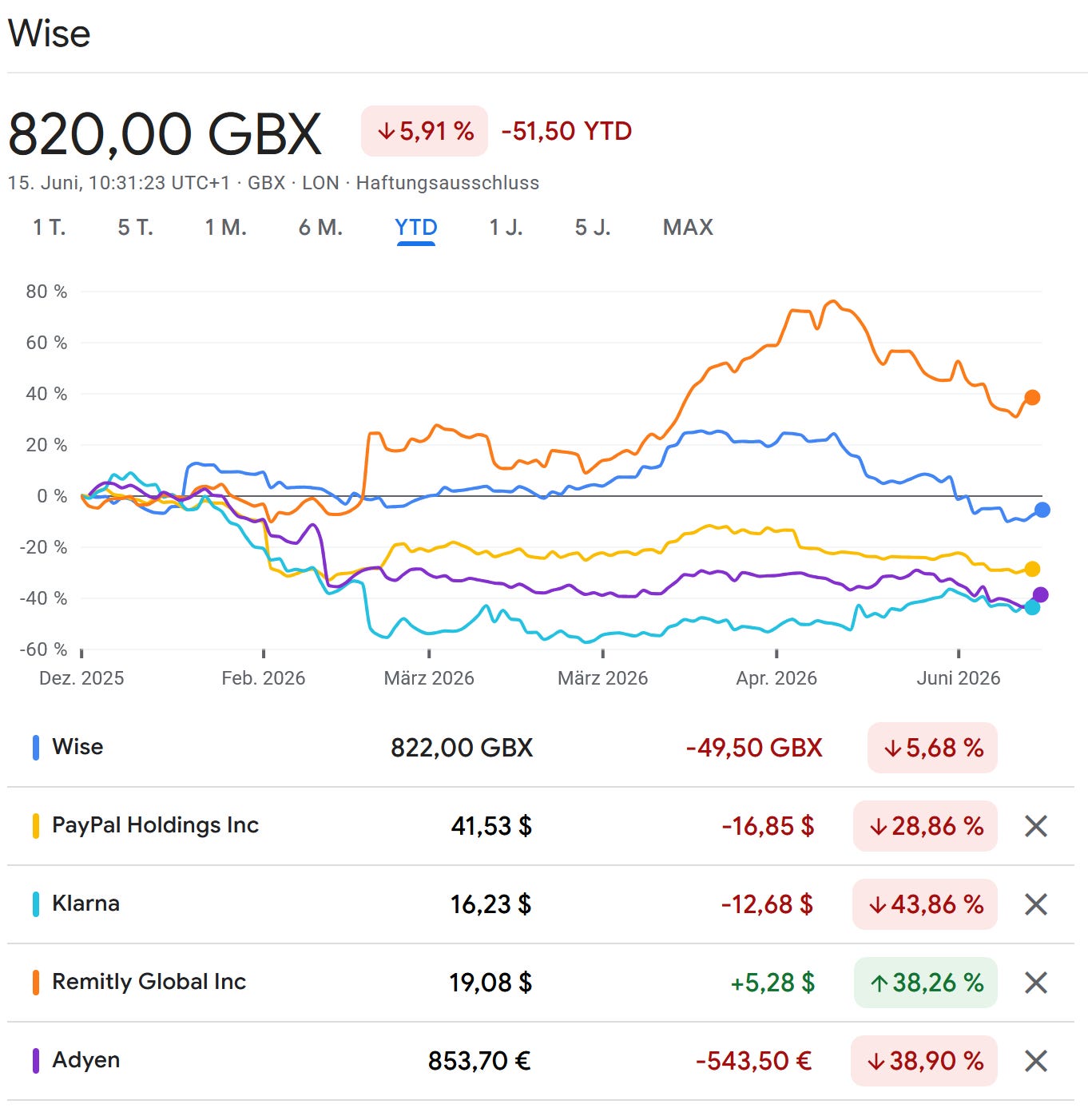The image size is (1088, 1120).
Task: Remove Adyen from the comparison list
Action: (1035, 1061)
